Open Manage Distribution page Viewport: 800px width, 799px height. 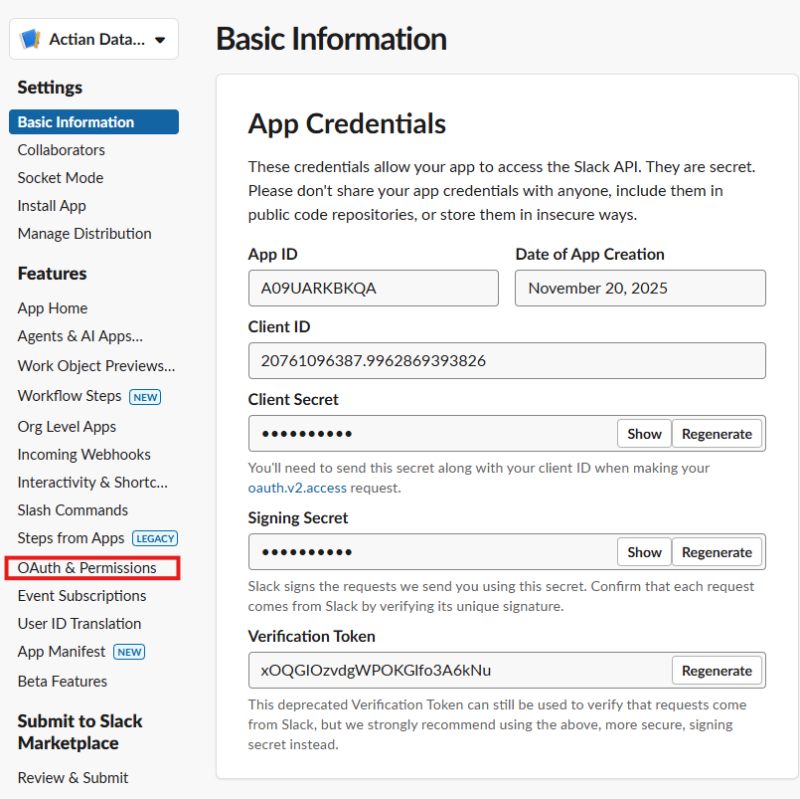84,234
